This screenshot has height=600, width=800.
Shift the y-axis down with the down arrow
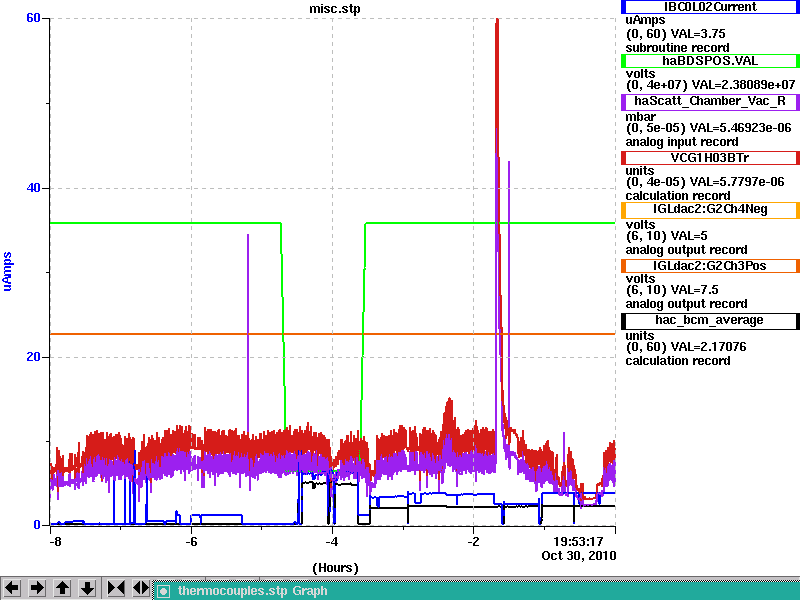(x=88, y=588)
